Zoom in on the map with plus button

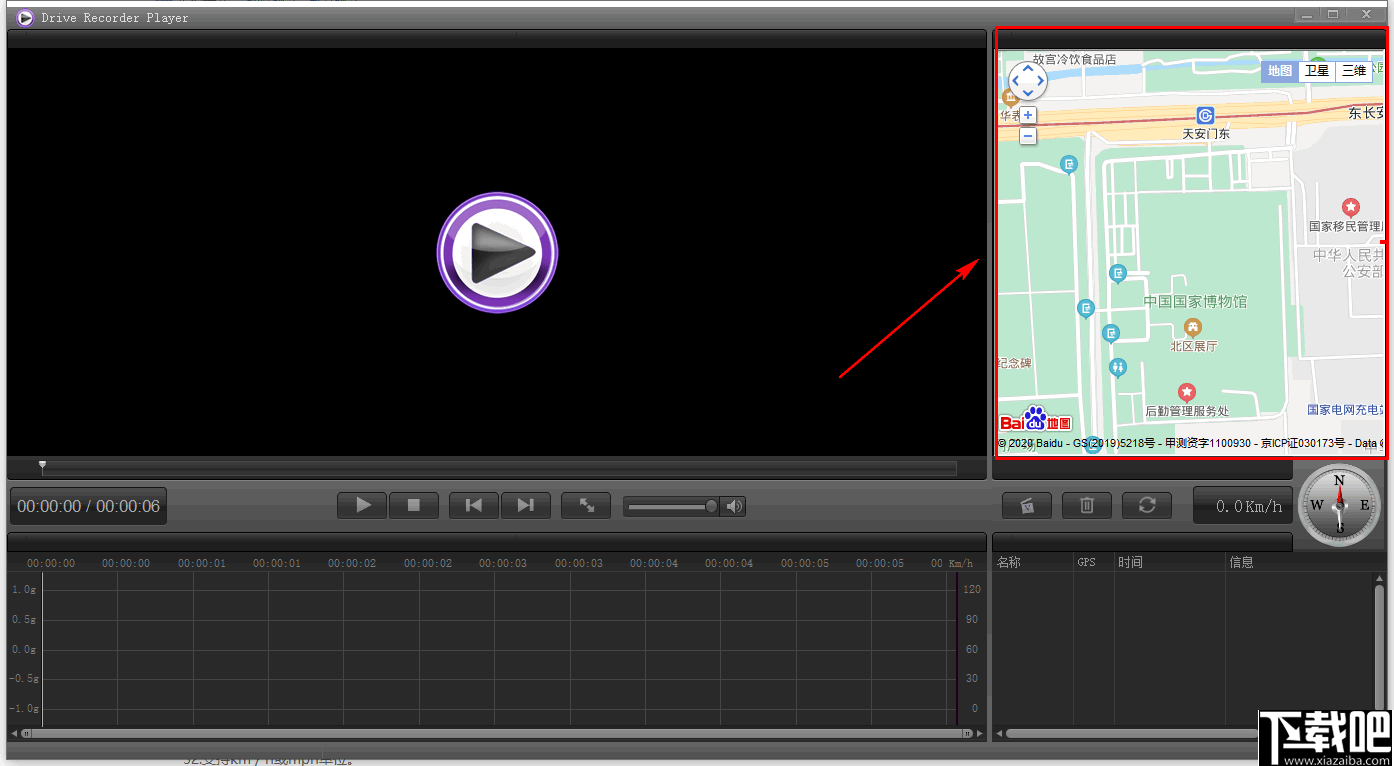point(1027,115)
